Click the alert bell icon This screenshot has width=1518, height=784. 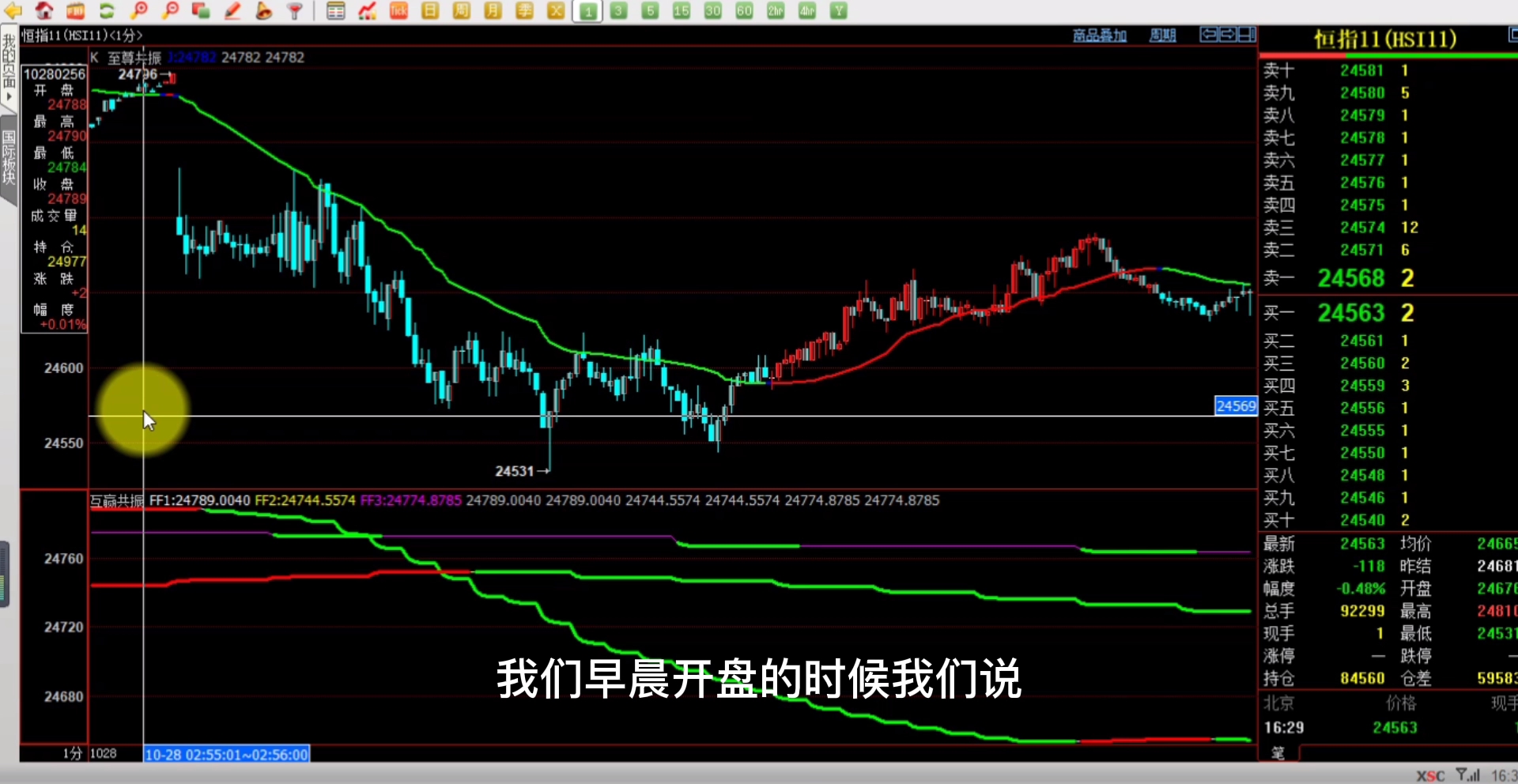coord(264,10)
